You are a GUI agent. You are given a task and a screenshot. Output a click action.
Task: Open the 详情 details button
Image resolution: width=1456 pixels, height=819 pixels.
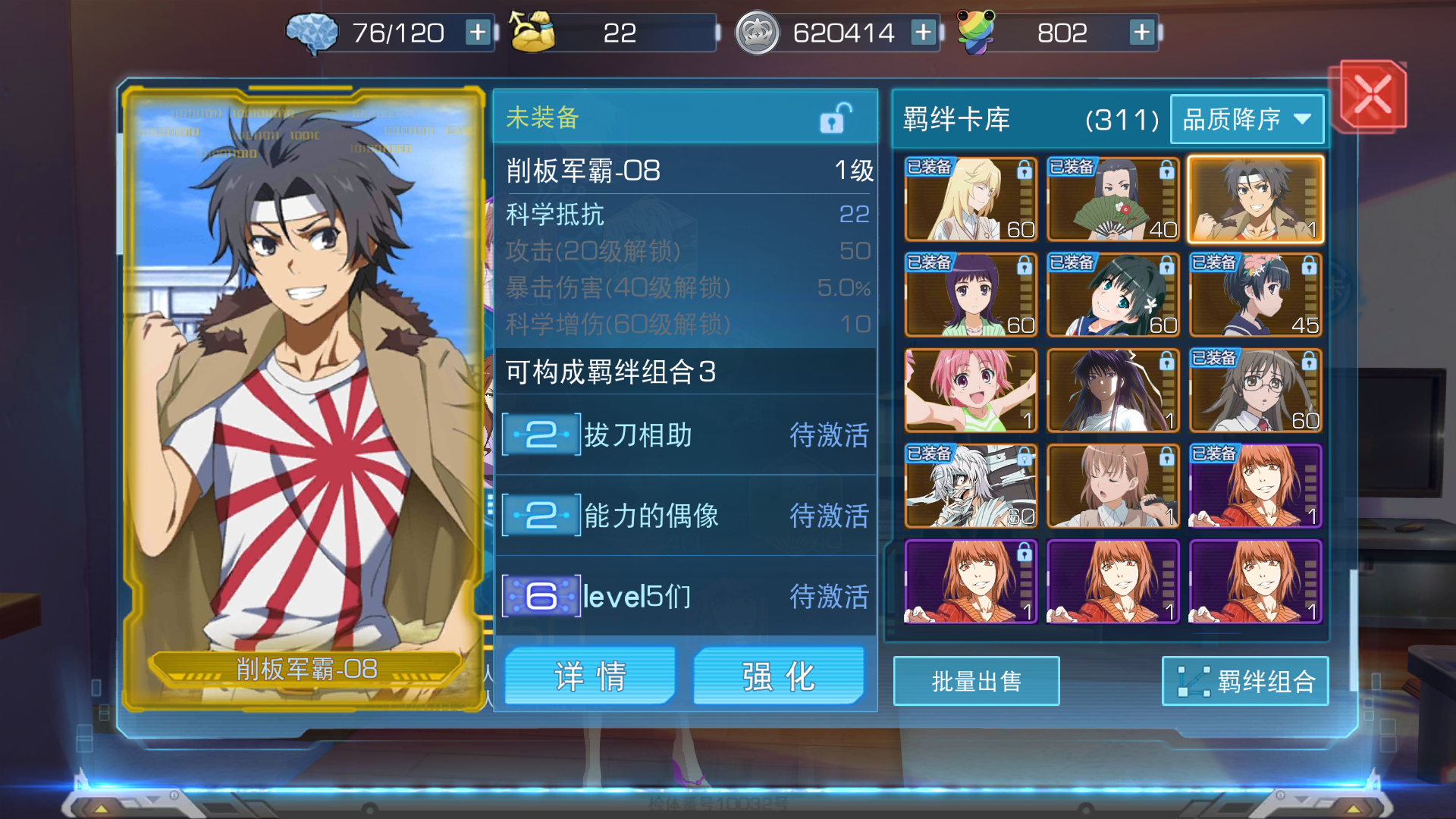click(590, 676)
